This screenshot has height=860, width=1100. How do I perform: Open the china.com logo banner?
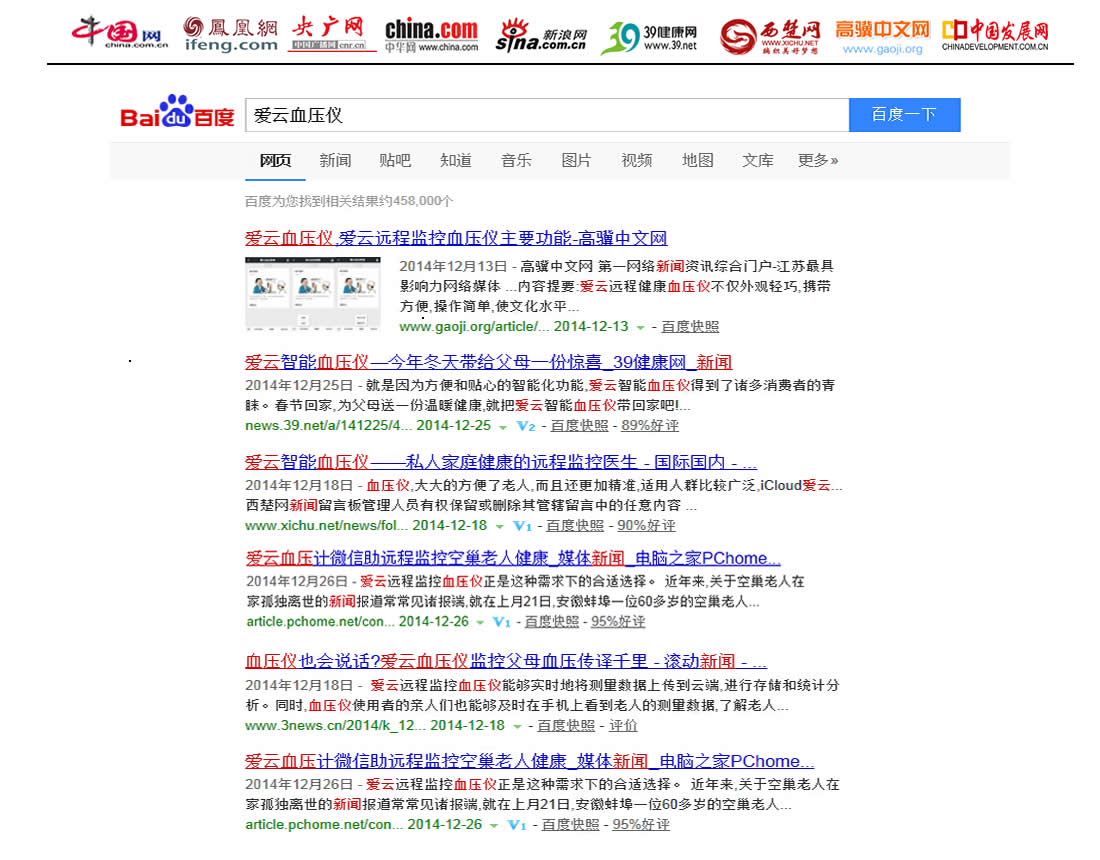[431, 35]
